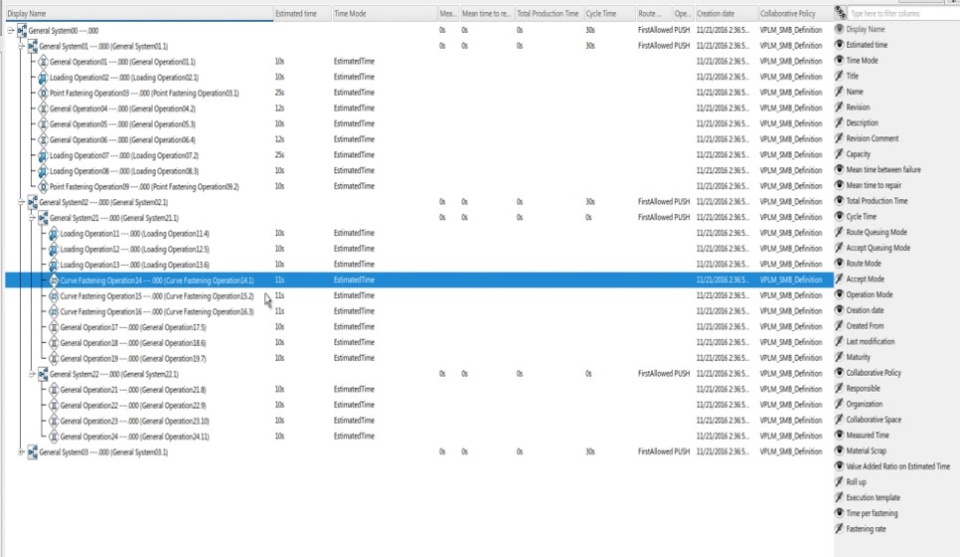Expand the General System03 node
Viewport: 960px width, 557px height.
point(21,452)
